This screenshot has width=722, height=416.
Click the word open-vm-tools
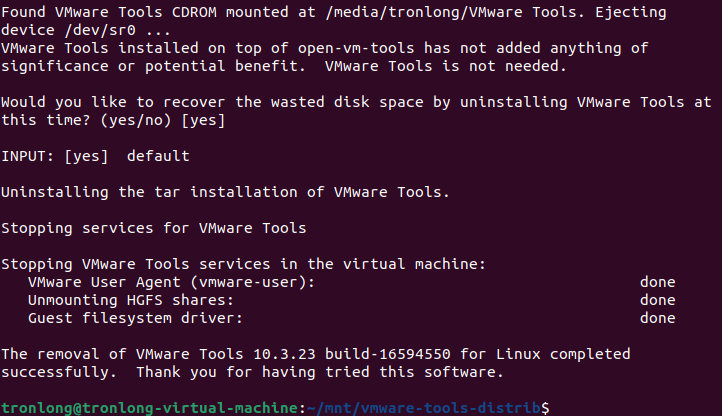pos(356,48)
